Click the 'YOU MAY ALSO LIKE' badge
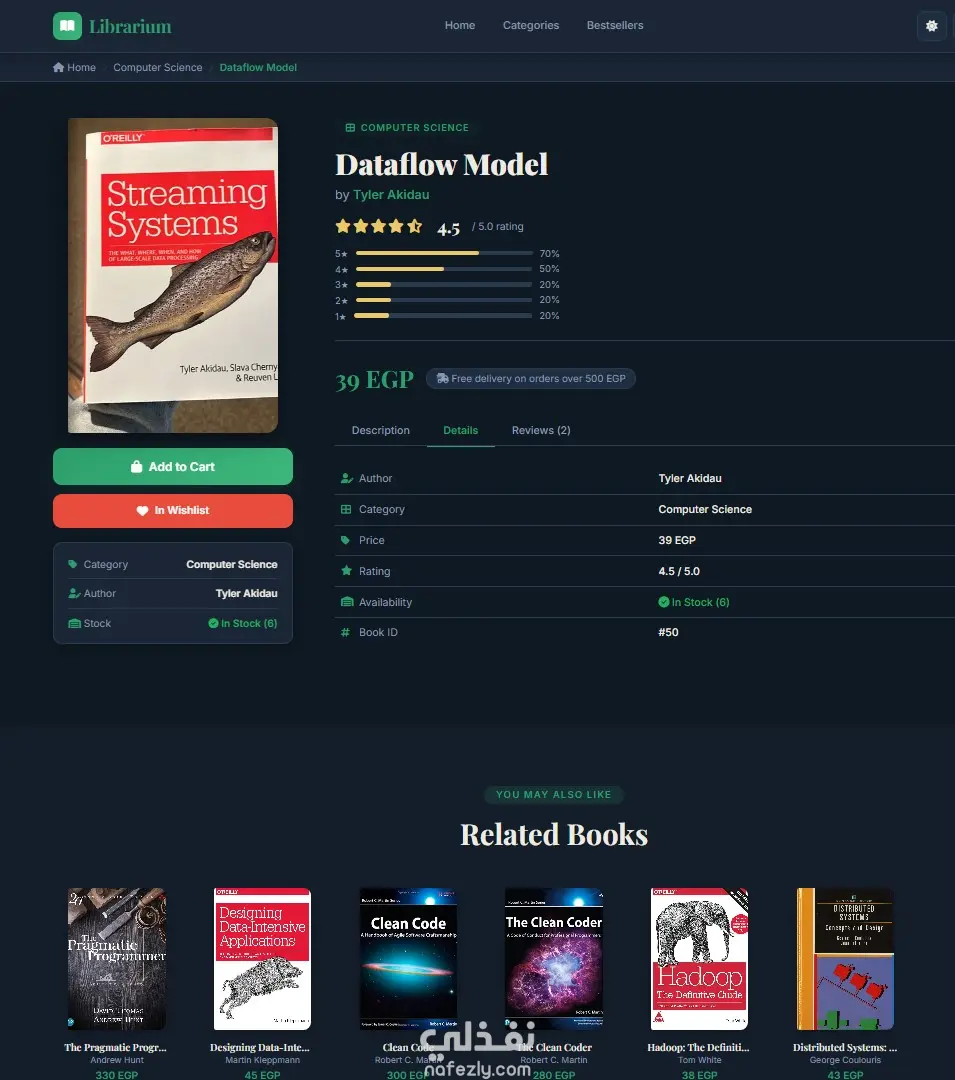Image resolution: width=955 pixels, height=1080 pixels. click(x=554, y=795)
